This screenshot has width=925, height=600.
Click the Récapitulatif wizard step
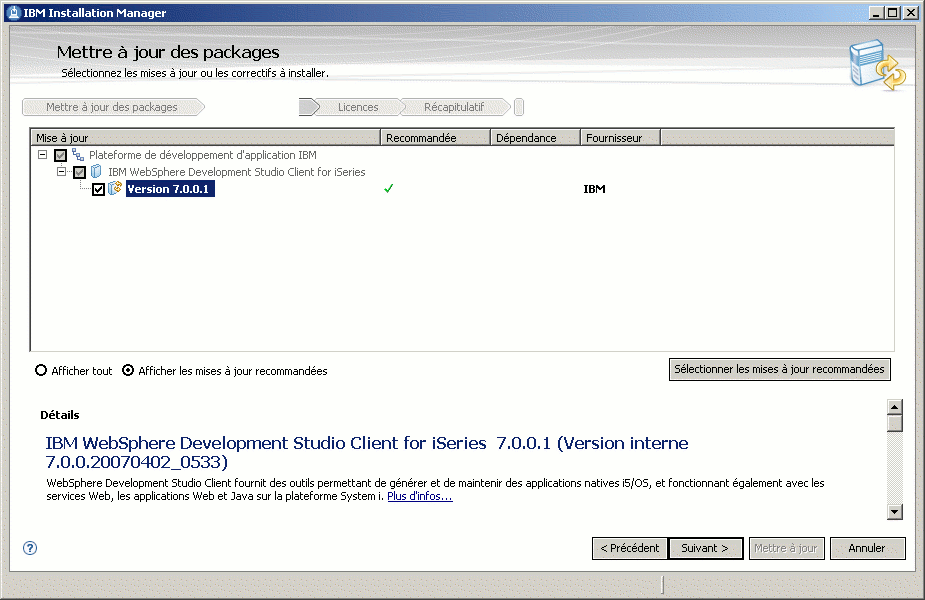[x=454, y=107]
